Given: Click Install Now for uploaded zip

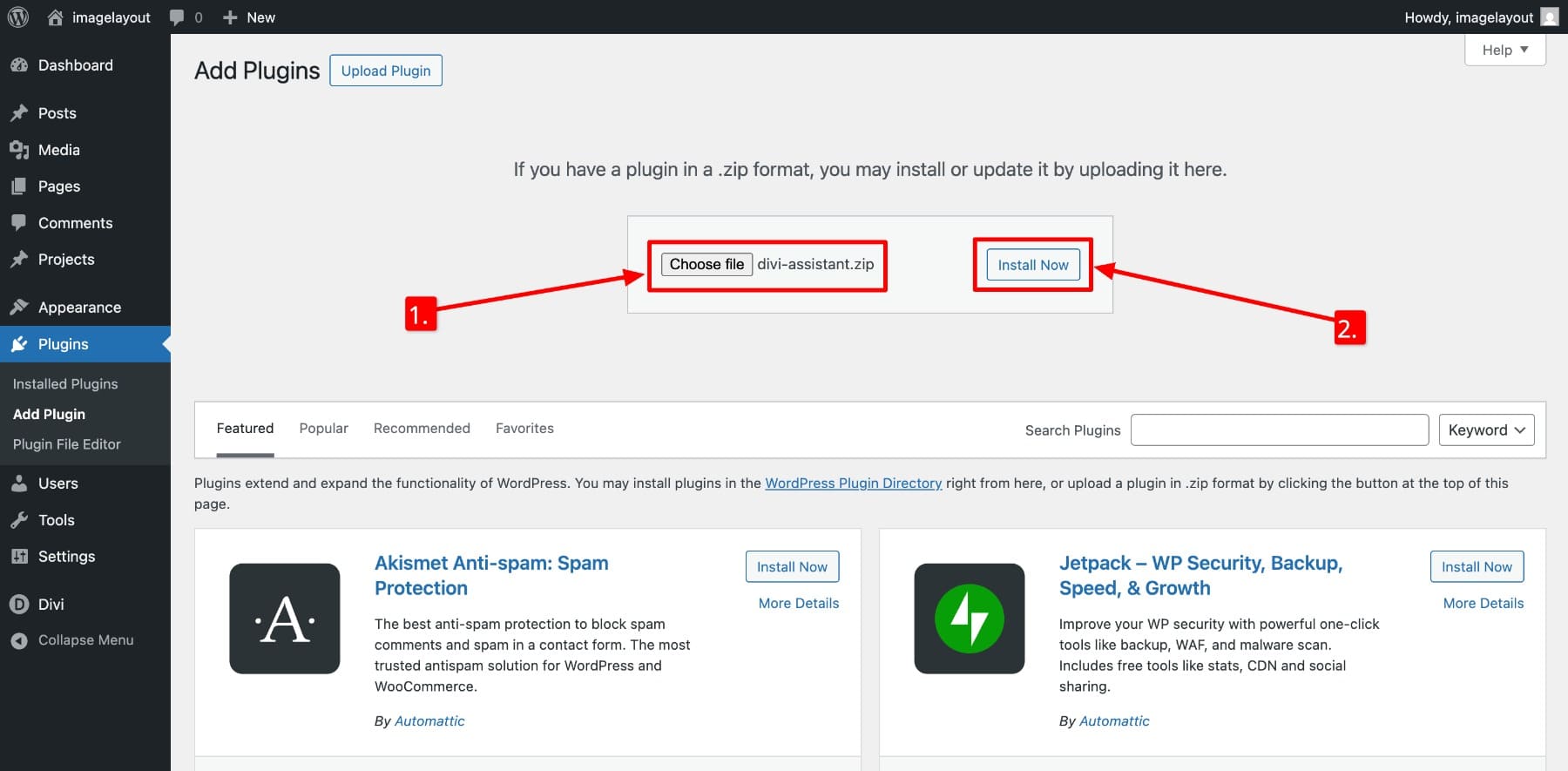Looking at the screenshot, I should click(1033, 265).
